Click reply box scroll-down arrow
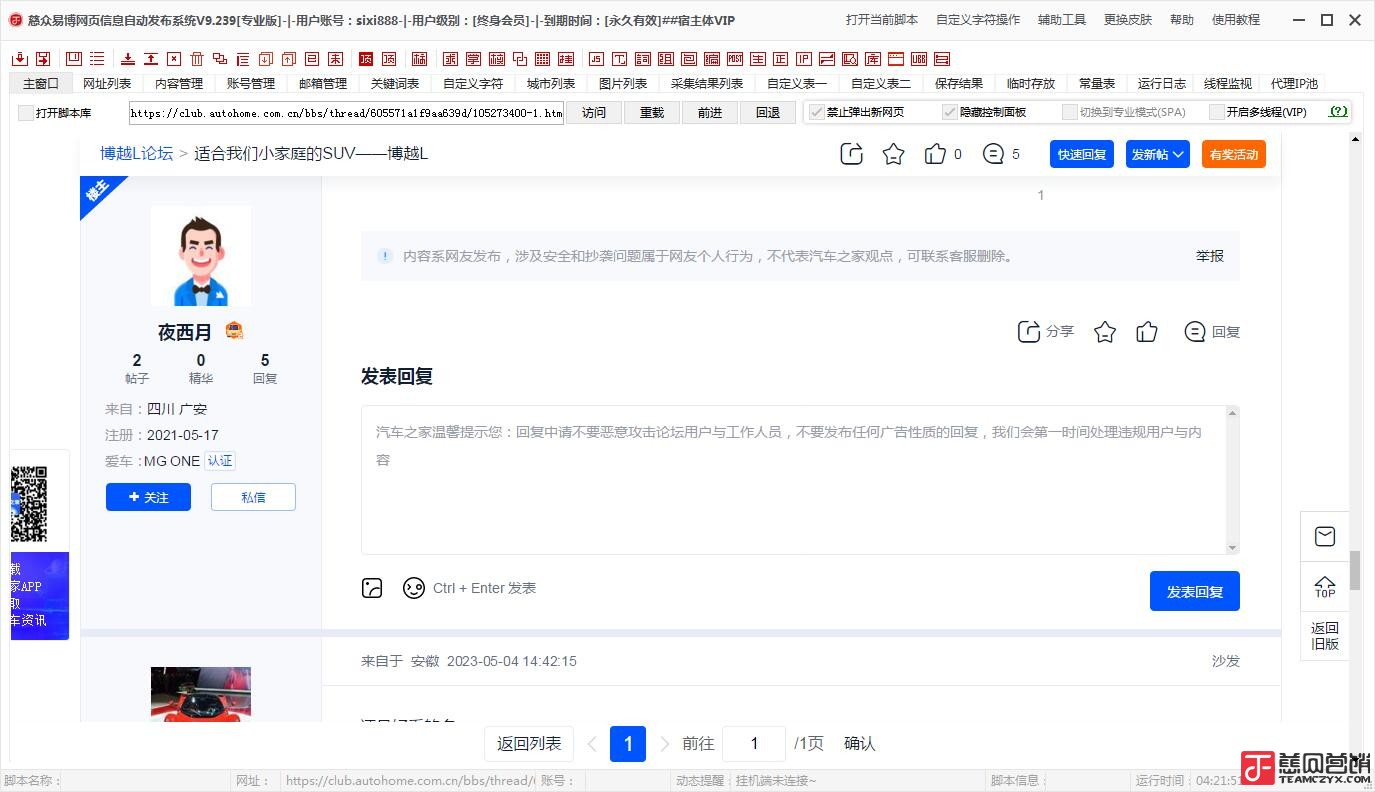 click(1232, 547)
